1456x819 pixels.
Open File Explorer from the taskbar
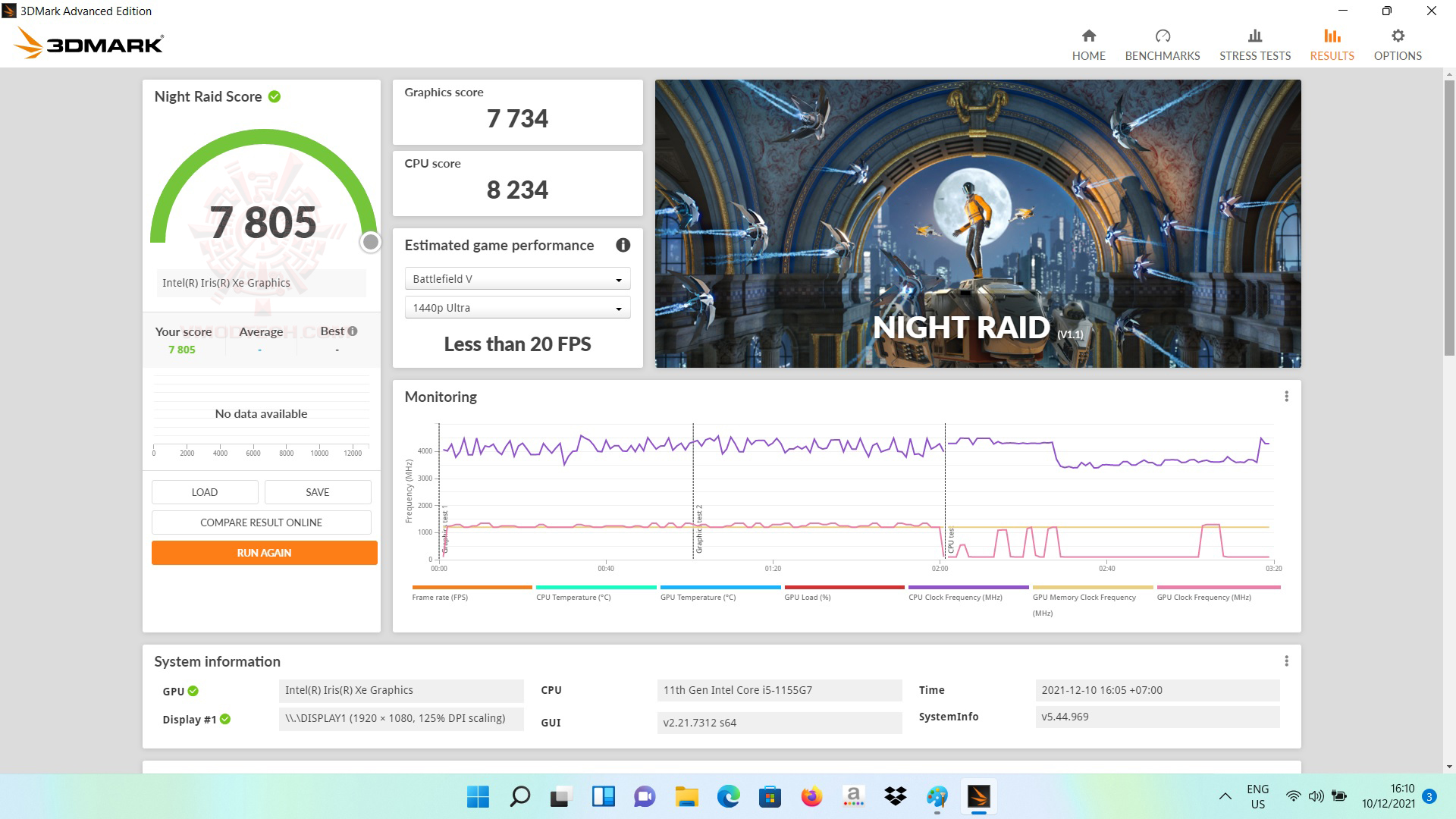(x=686, y=796)
